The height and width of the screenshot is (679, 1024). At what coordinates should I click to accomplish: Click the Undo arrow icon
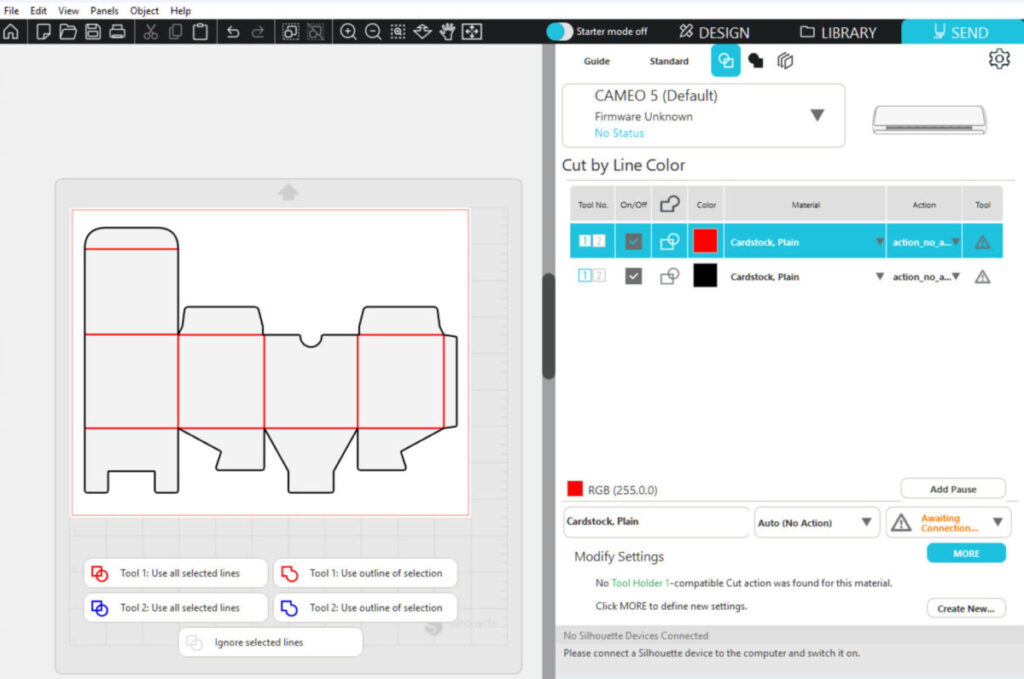click(233, 32)
